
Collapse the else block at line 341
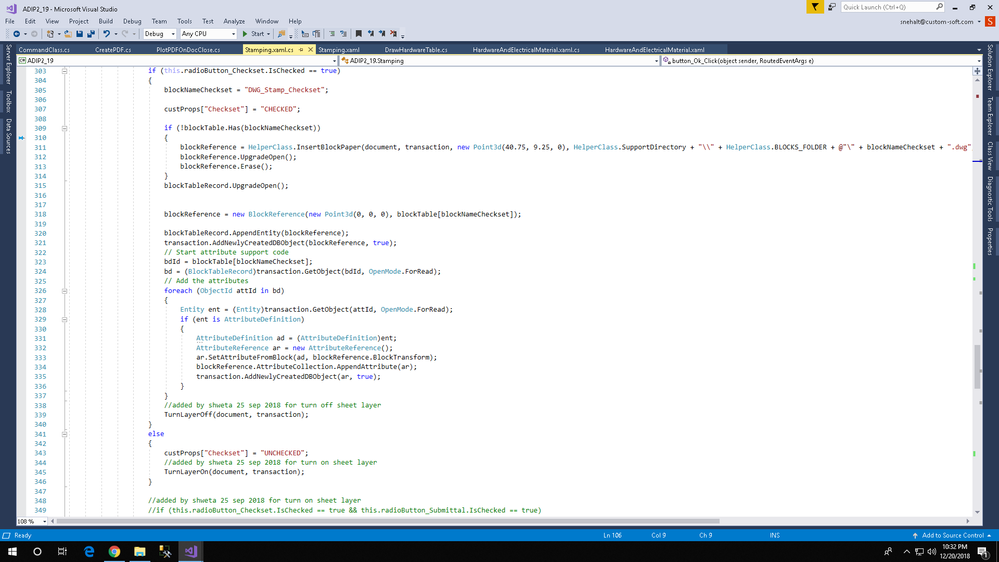[65, 434]
